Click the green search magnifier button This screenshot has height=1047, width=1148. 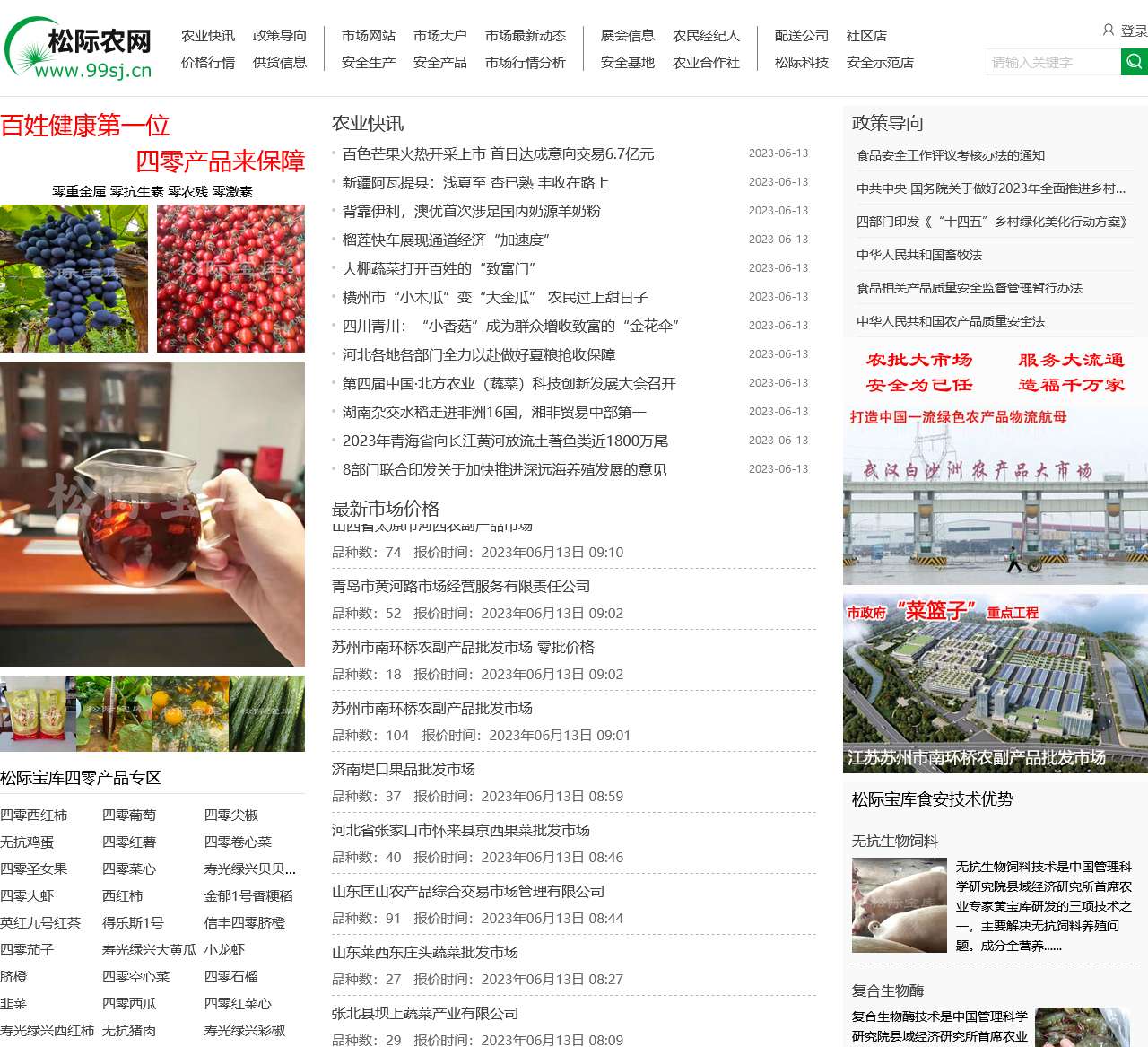pyautogui.click(x=1135, y=62)
